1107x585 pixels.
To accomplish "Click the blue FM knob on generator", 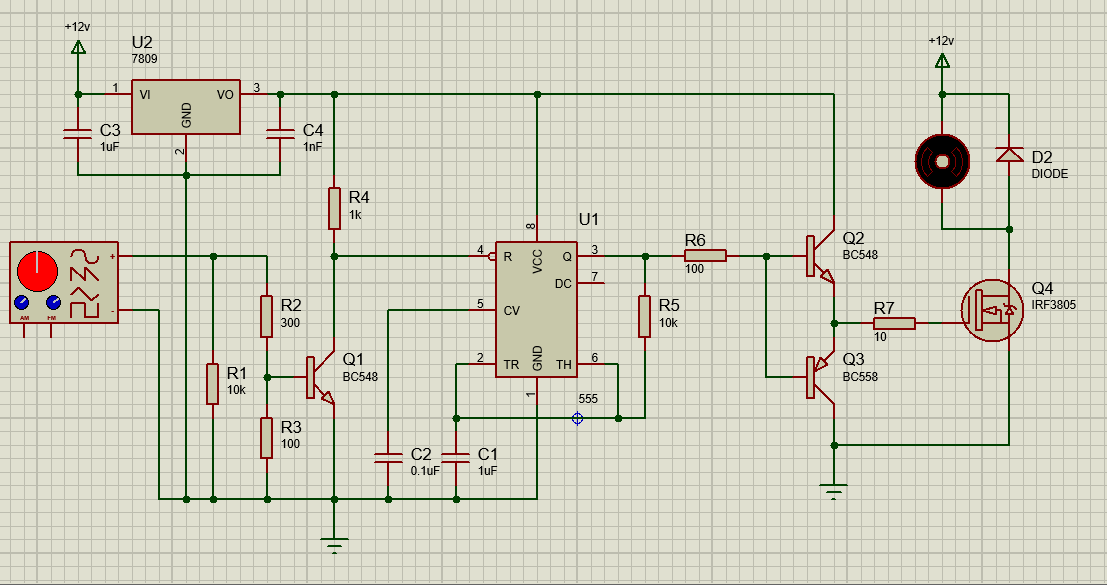I will 51,303.
